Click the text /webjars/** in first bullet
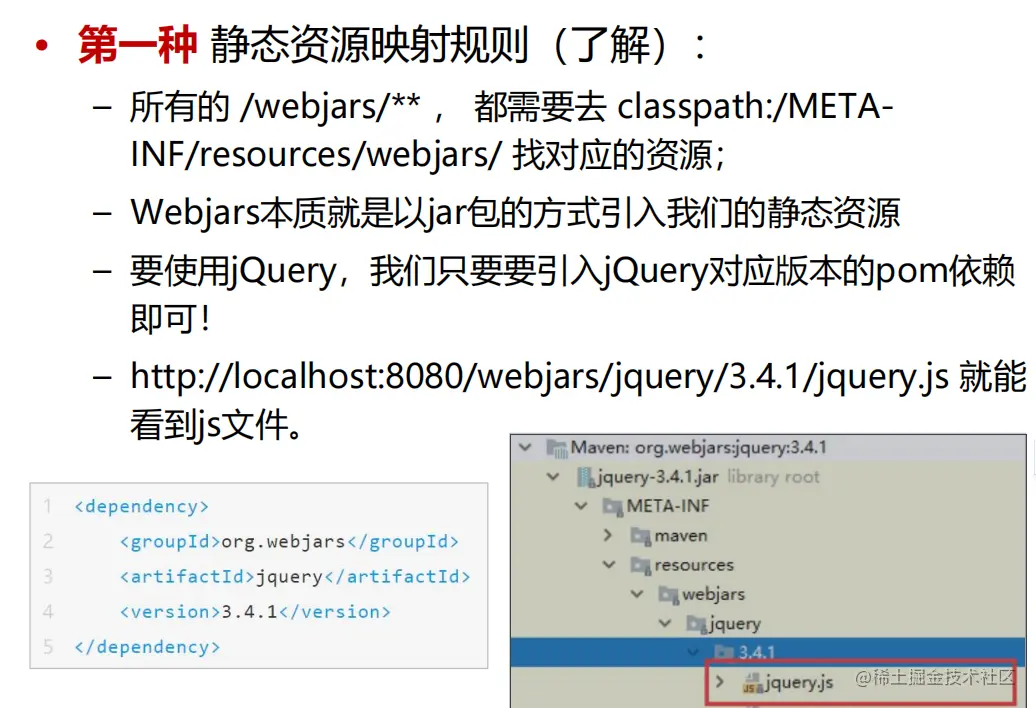The image size is (1036, 708). tap(330, 107)
